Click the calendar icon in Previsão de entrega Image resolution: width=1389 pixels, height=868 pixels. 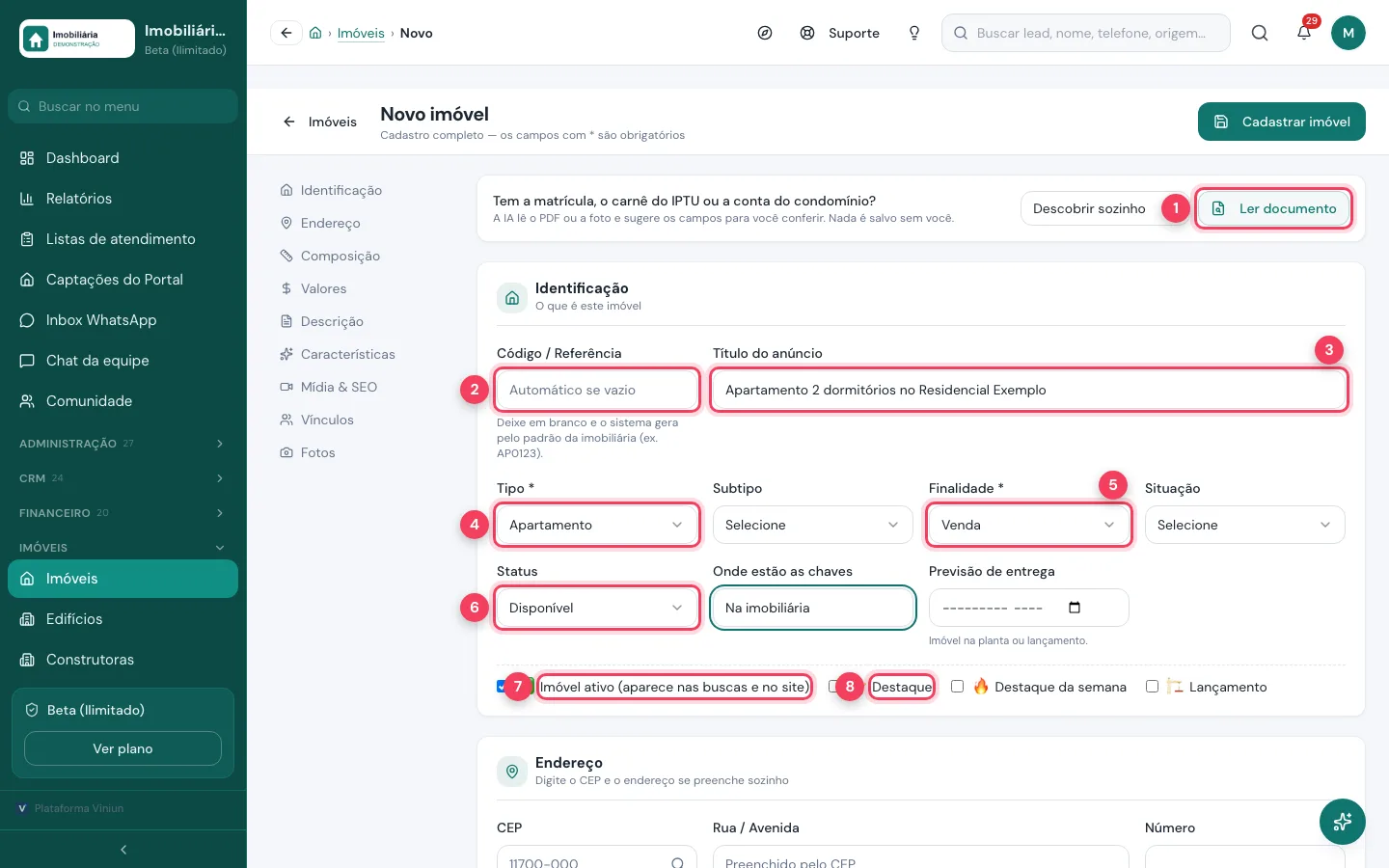1075,608
